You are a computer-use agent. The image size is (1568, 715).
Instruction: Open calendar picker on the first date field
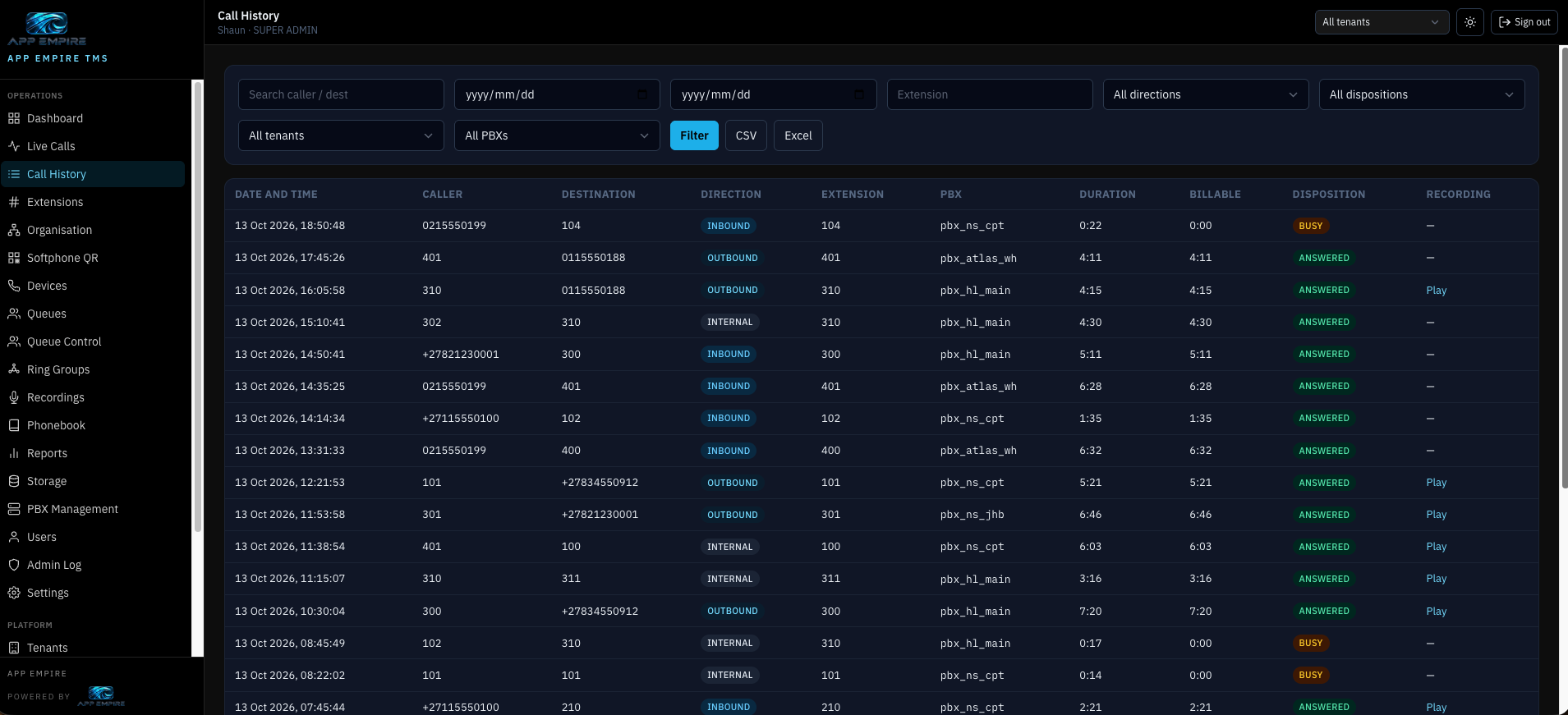coord(642,94)
